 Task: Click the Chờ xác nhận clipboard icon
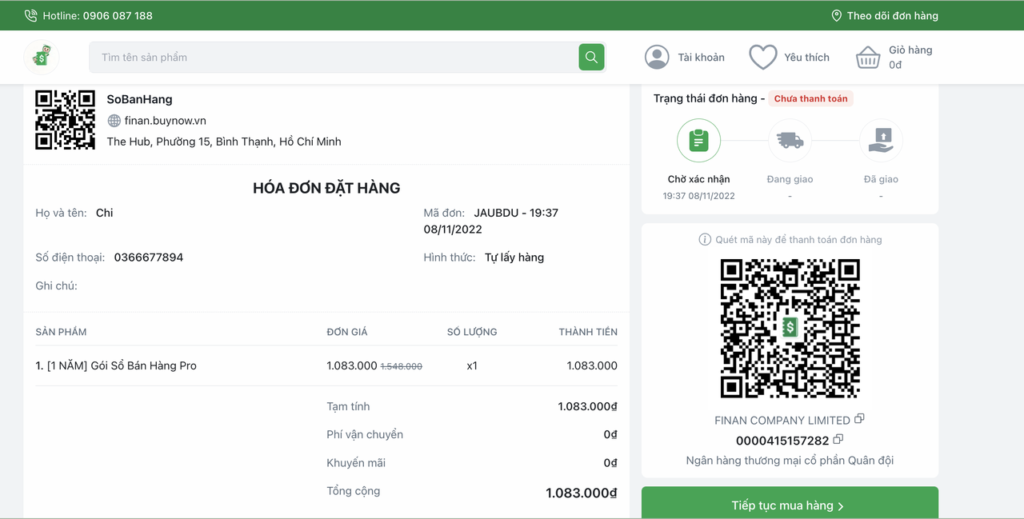coord(699,140)
